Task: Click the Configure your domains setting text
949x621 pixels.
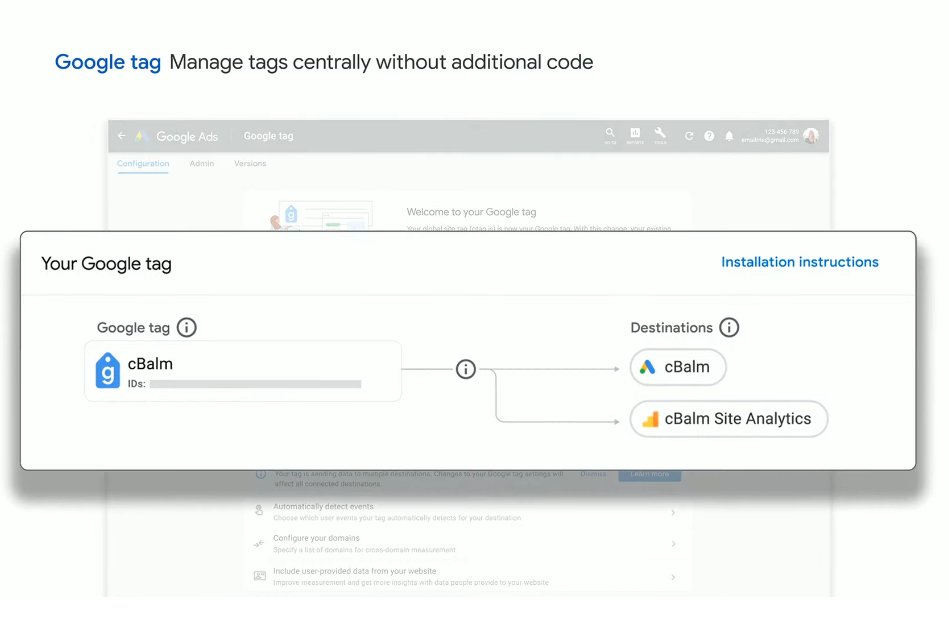Action: [x=316, y=538]
